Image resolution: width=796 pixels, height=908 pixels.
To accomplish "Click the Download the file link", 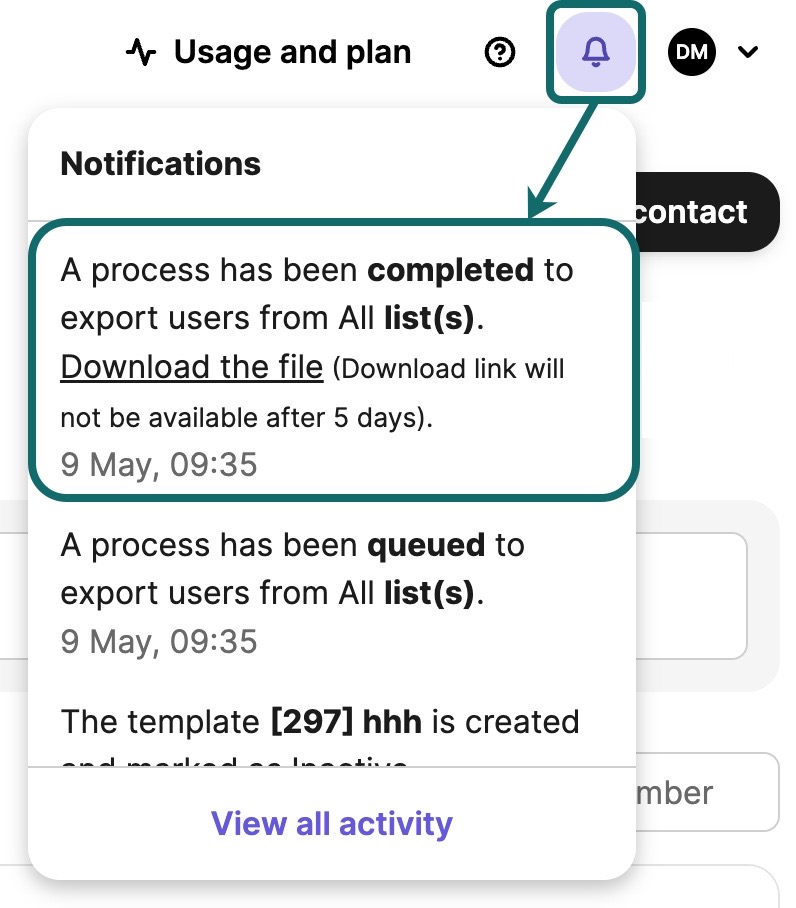I will click(x=192, y=367).
